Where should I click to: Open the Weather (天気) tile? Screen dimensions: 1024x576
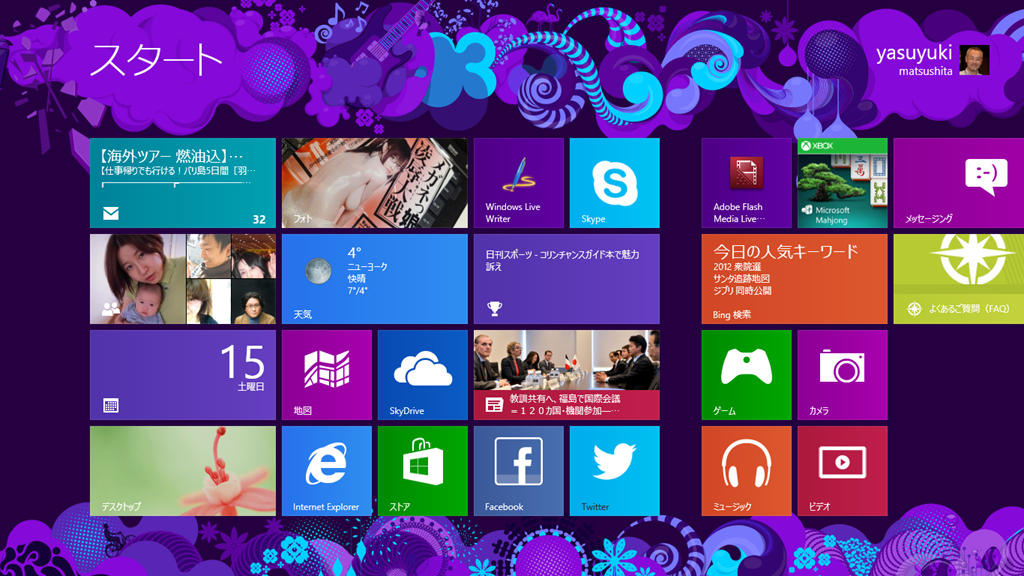point(375,279)
